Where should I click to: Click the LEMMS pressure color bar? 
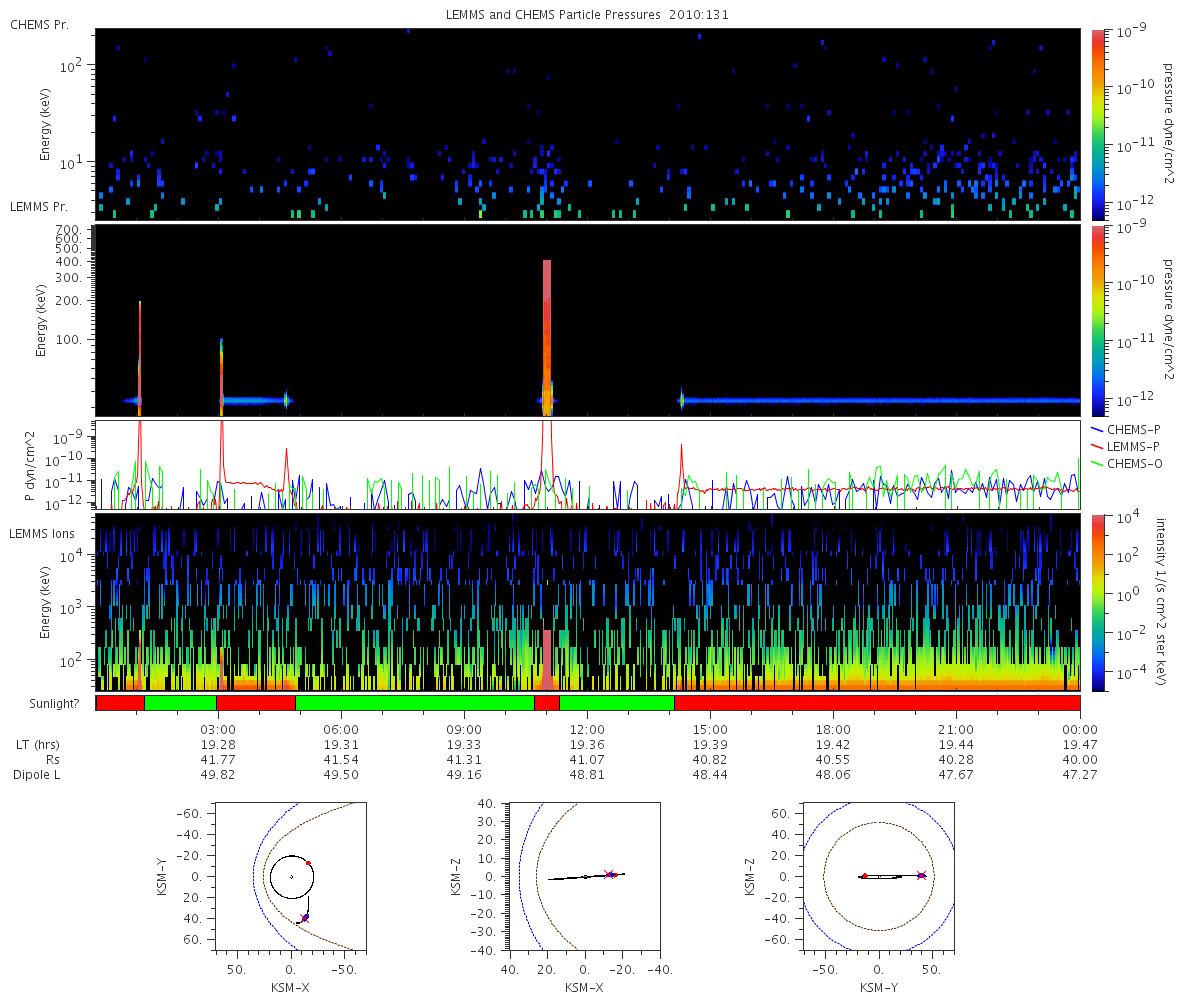coord(1097,320)
